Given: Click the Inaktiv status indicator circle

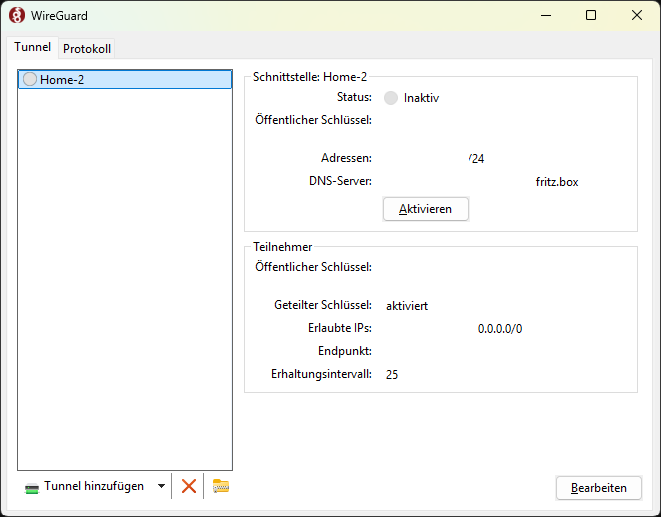Looking at the screenshot, I should 391,98.
